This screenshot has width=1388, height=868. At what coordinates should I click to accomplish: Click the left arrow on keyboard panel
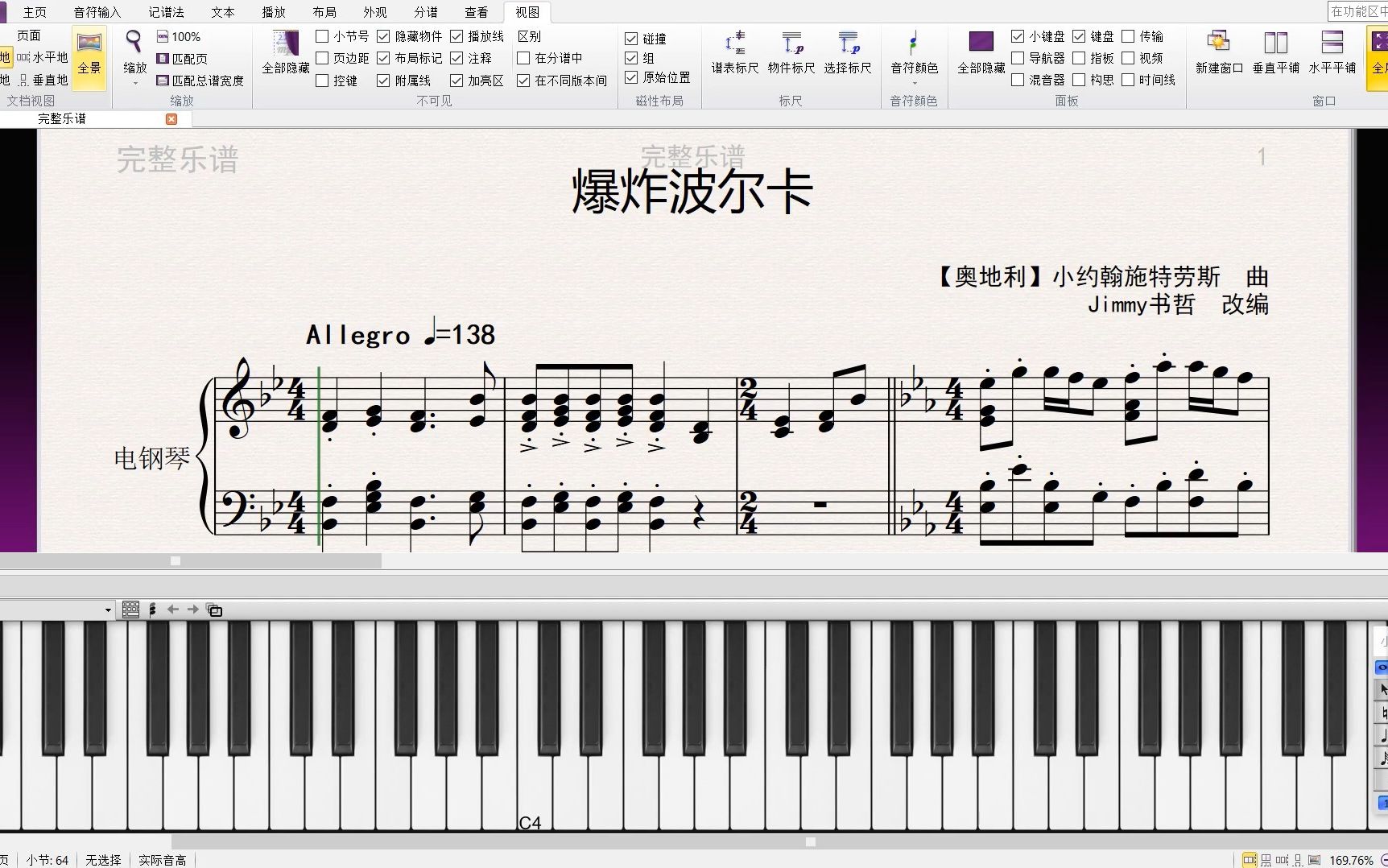pyautogui.click(x=172, y=610)
